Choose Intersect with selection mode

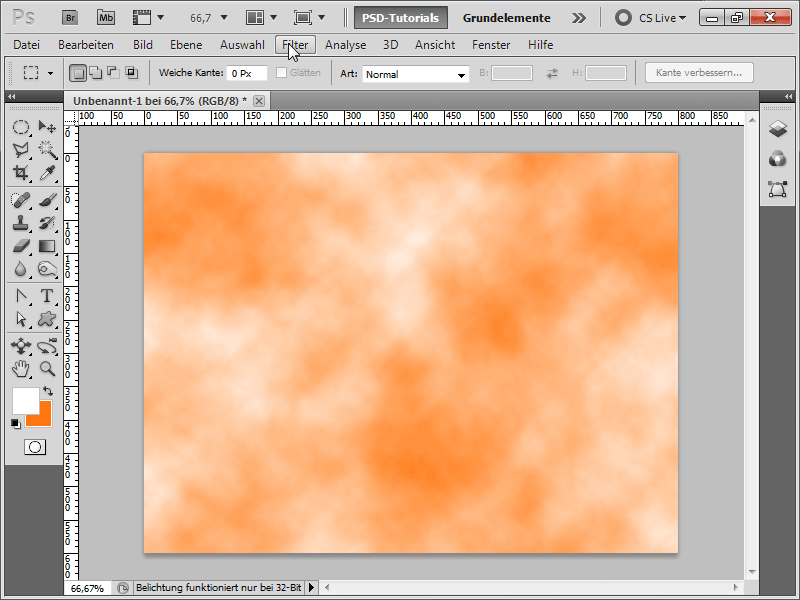click(132, 73)
